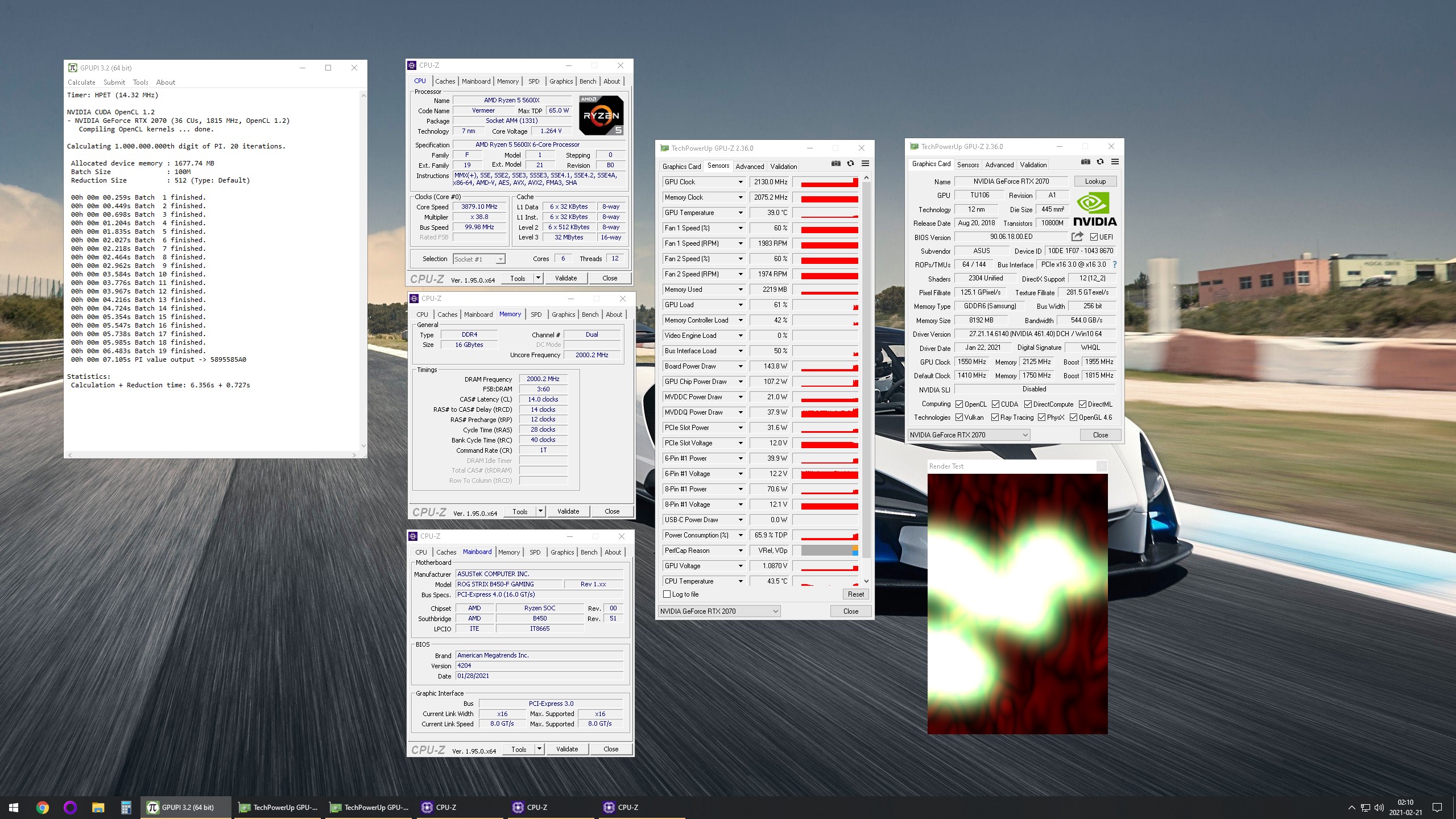Open Calculate menu in GPUPI
The width and height of the screenshot is (1456, 819).
[x=81, y=82]
